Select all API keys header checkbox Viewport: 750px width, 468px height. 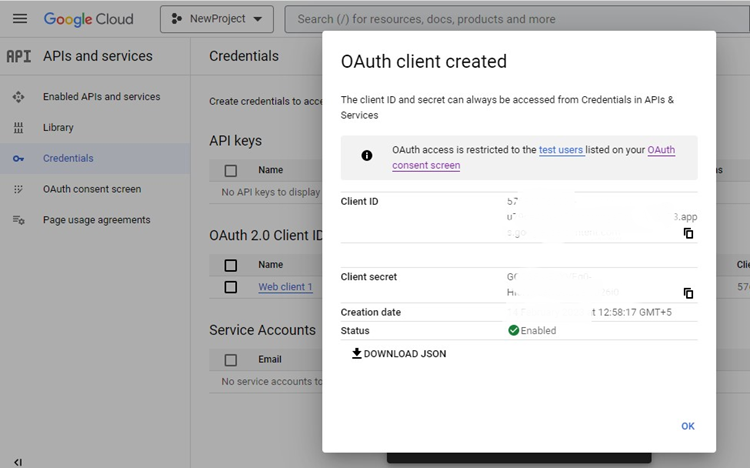(231, 171)
